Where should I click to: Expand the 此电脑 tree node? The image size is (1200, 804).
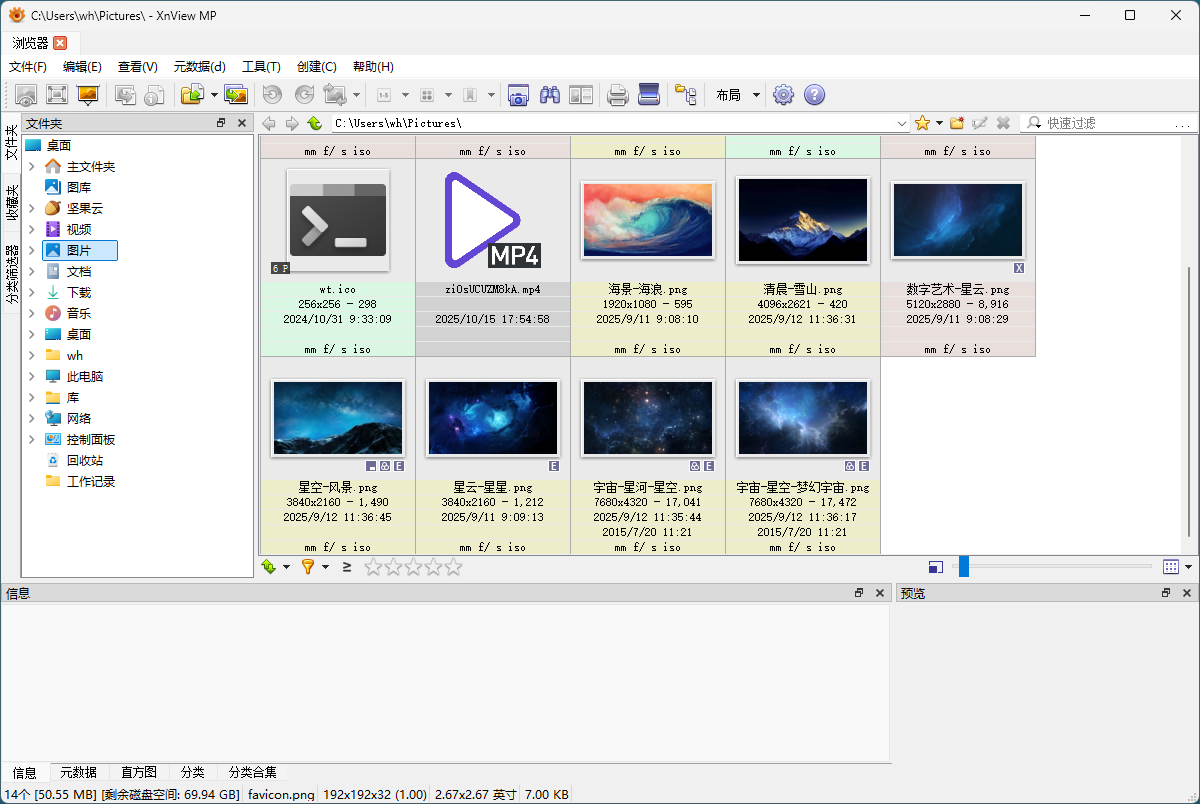pyautogui.click(x=32, y=377)
